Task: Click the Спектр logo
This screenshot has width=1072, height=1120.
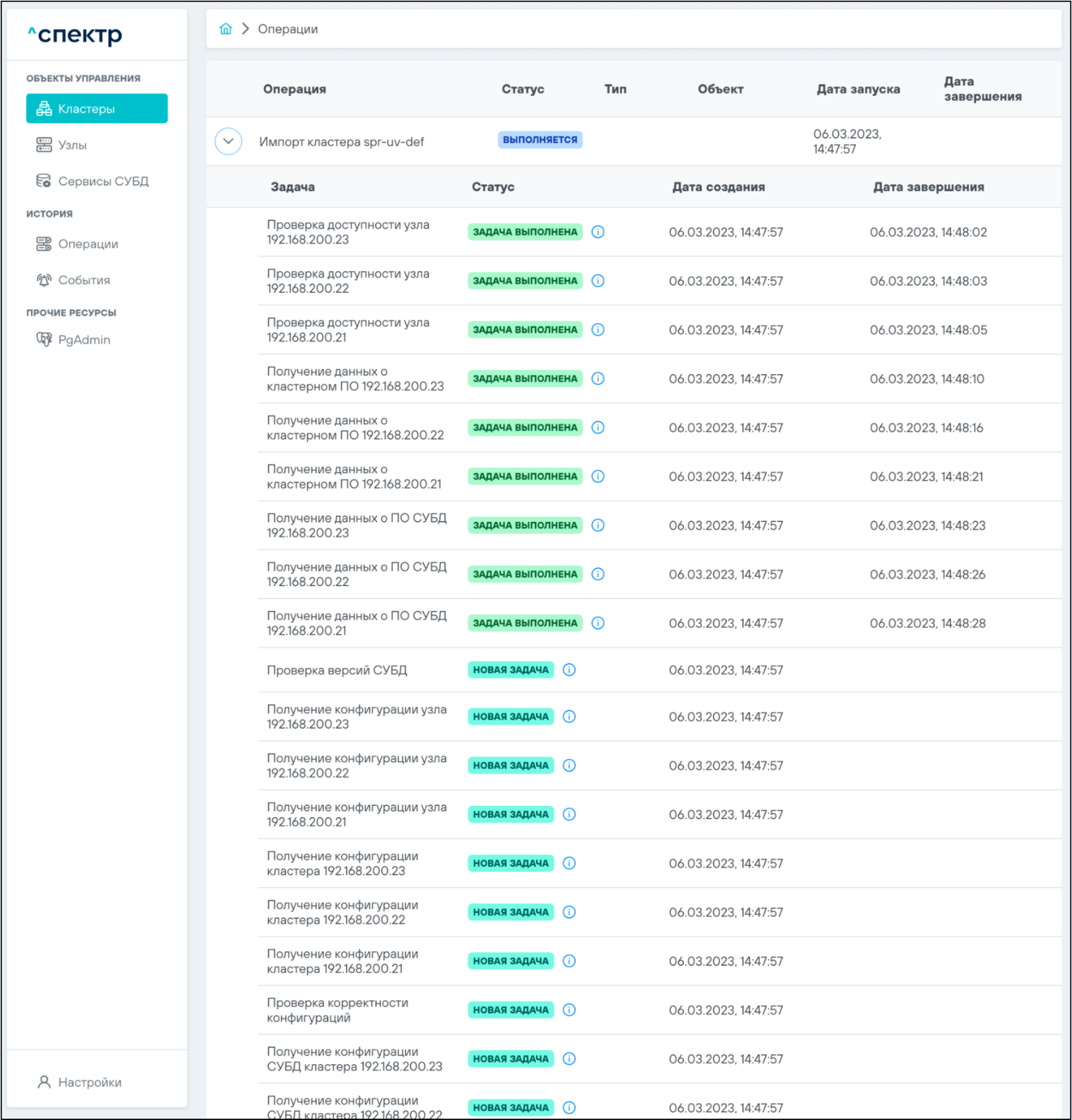Action: pos(76,35)
